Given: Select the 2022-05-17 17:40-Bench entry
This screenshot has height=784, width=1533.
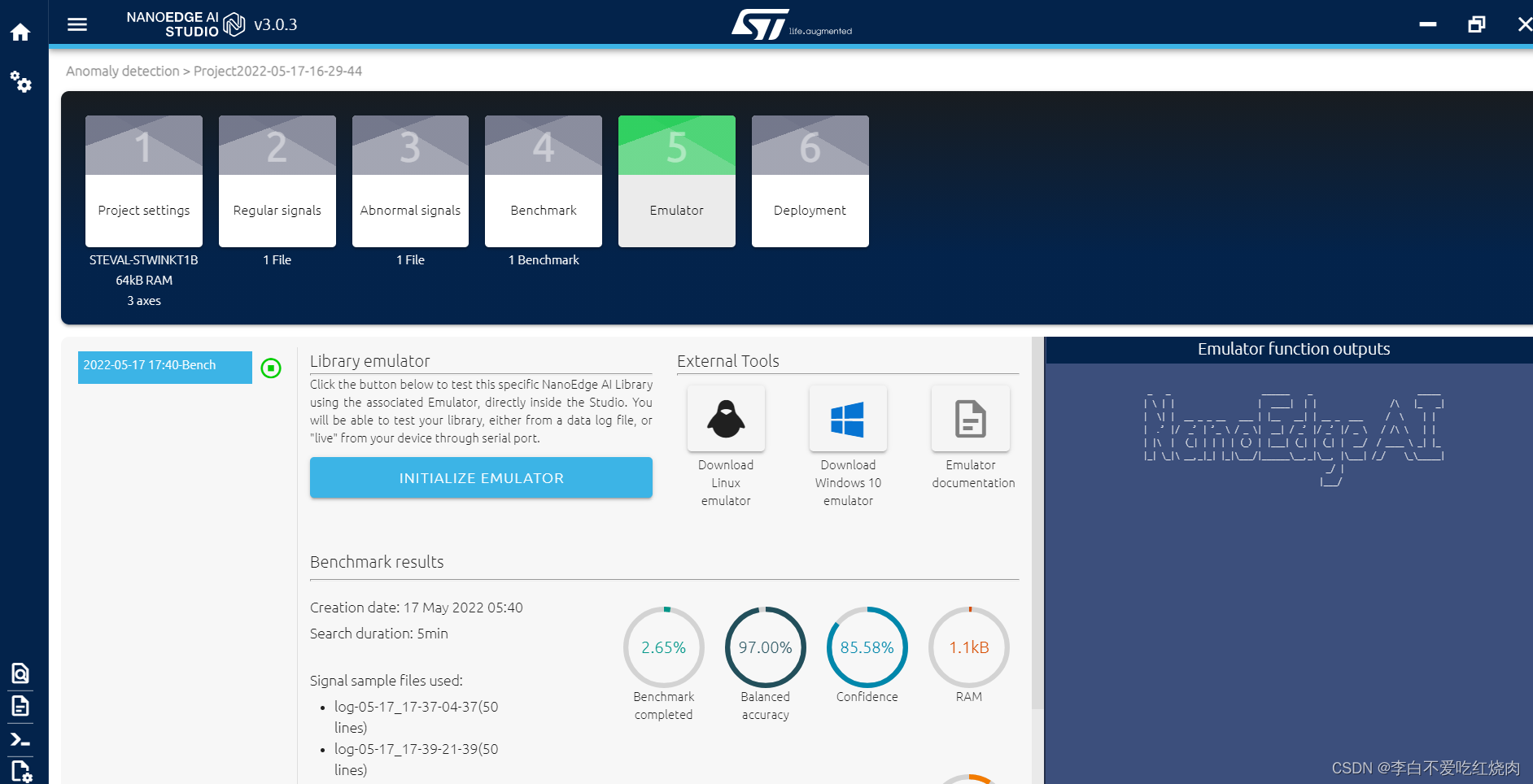Looking at the screenshot, I should 165,367.
